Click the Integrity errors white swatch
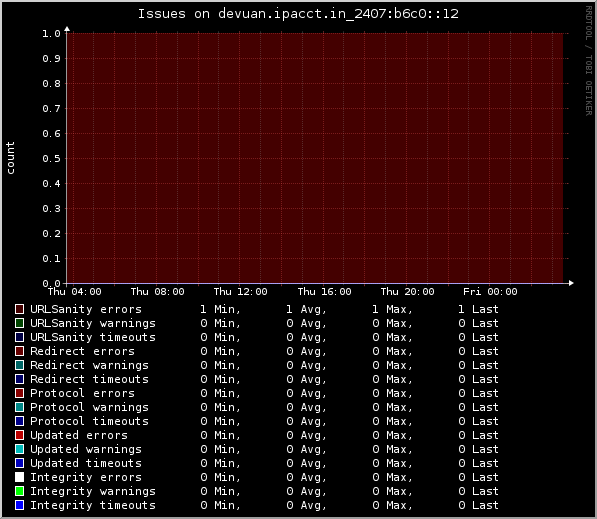 19,477
